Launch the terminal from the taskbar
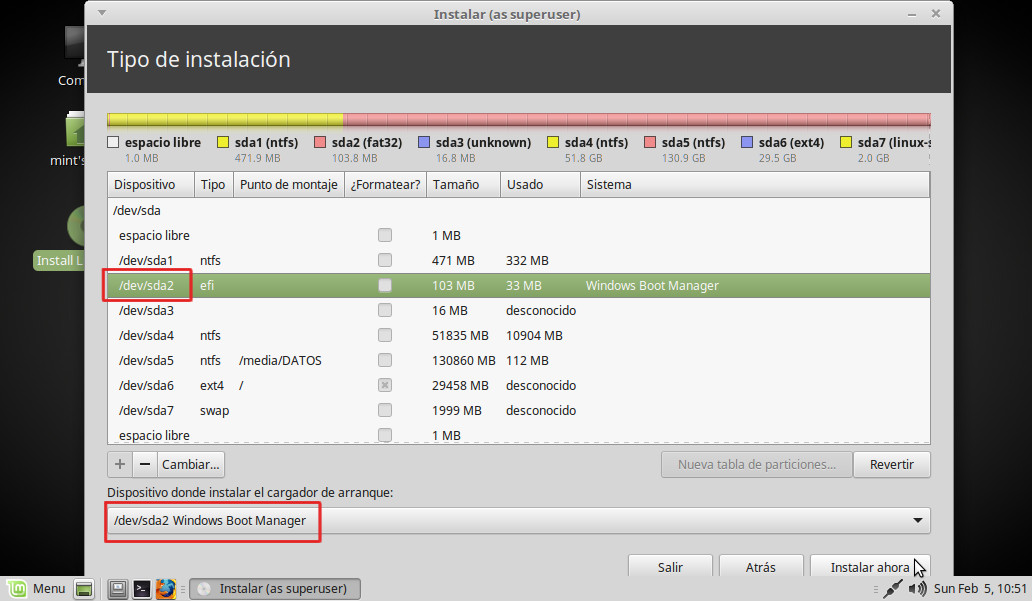This screenshot has width=1032, height=601. point(142,589)
